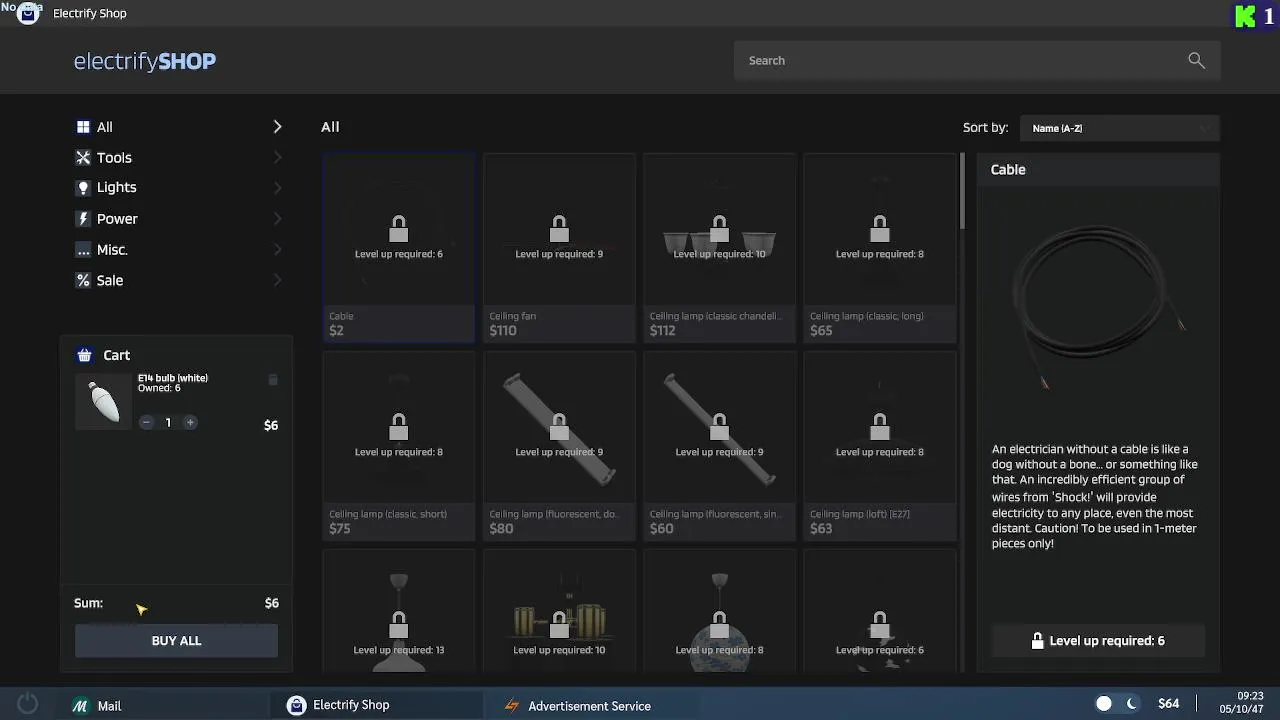1280x720 pixels.
Task: Click the Advertisement Service taskbar icon
Action: (512, 706)
